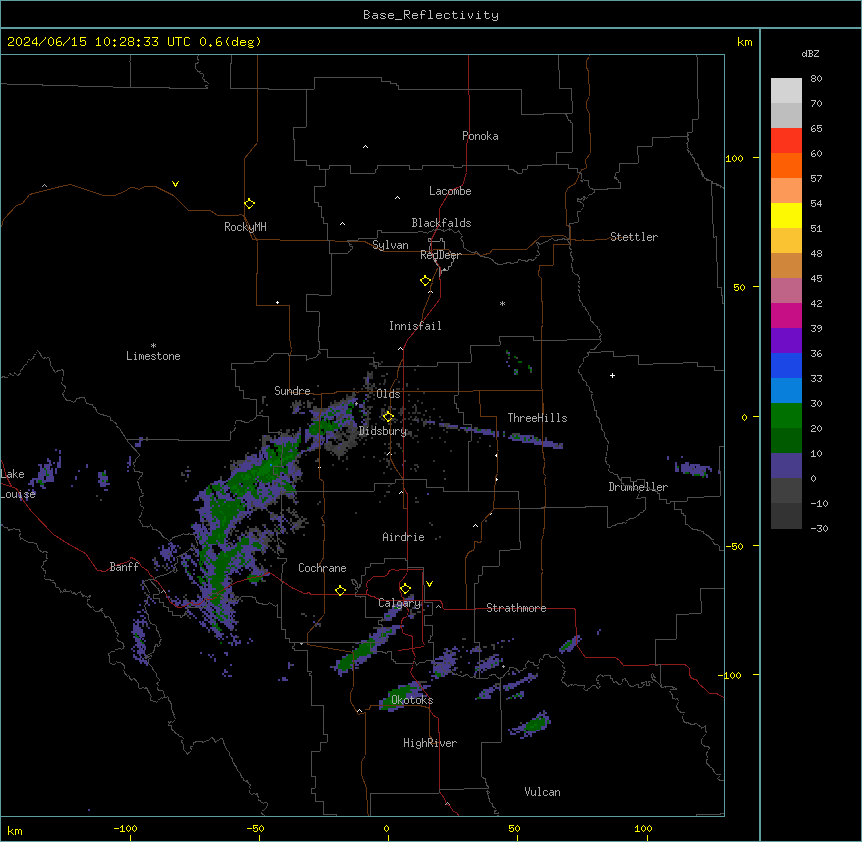Click the Innisfail city label

coord(415,326)
